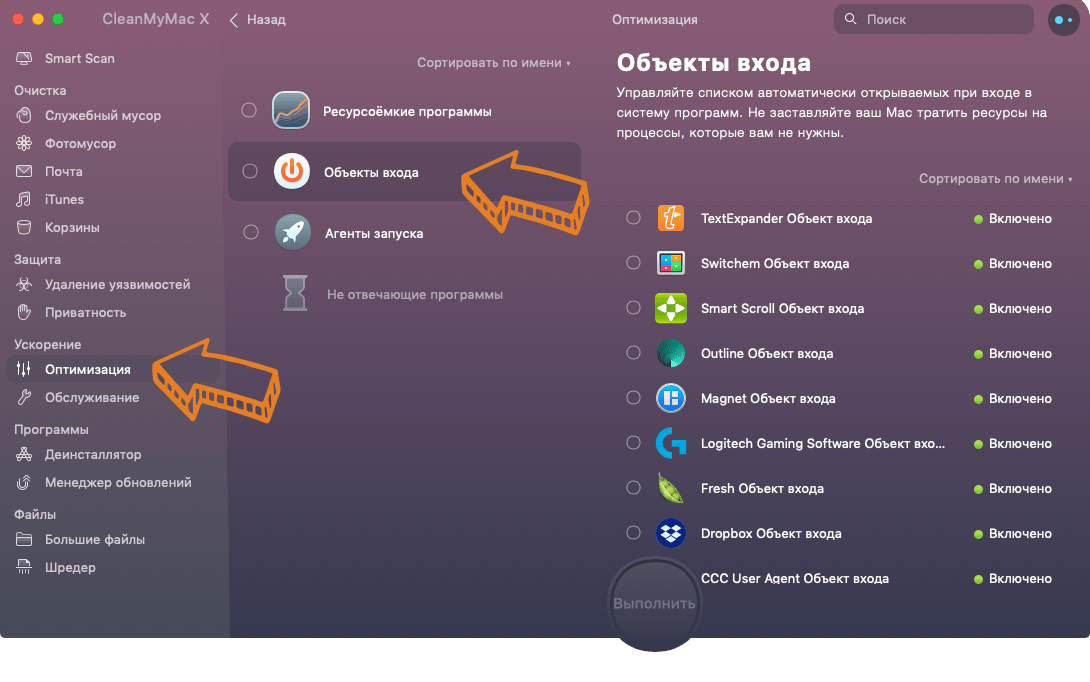
Task: Open Деинсталлятор sidebar label
Action: pyautogui.click(x=93, y=455)
